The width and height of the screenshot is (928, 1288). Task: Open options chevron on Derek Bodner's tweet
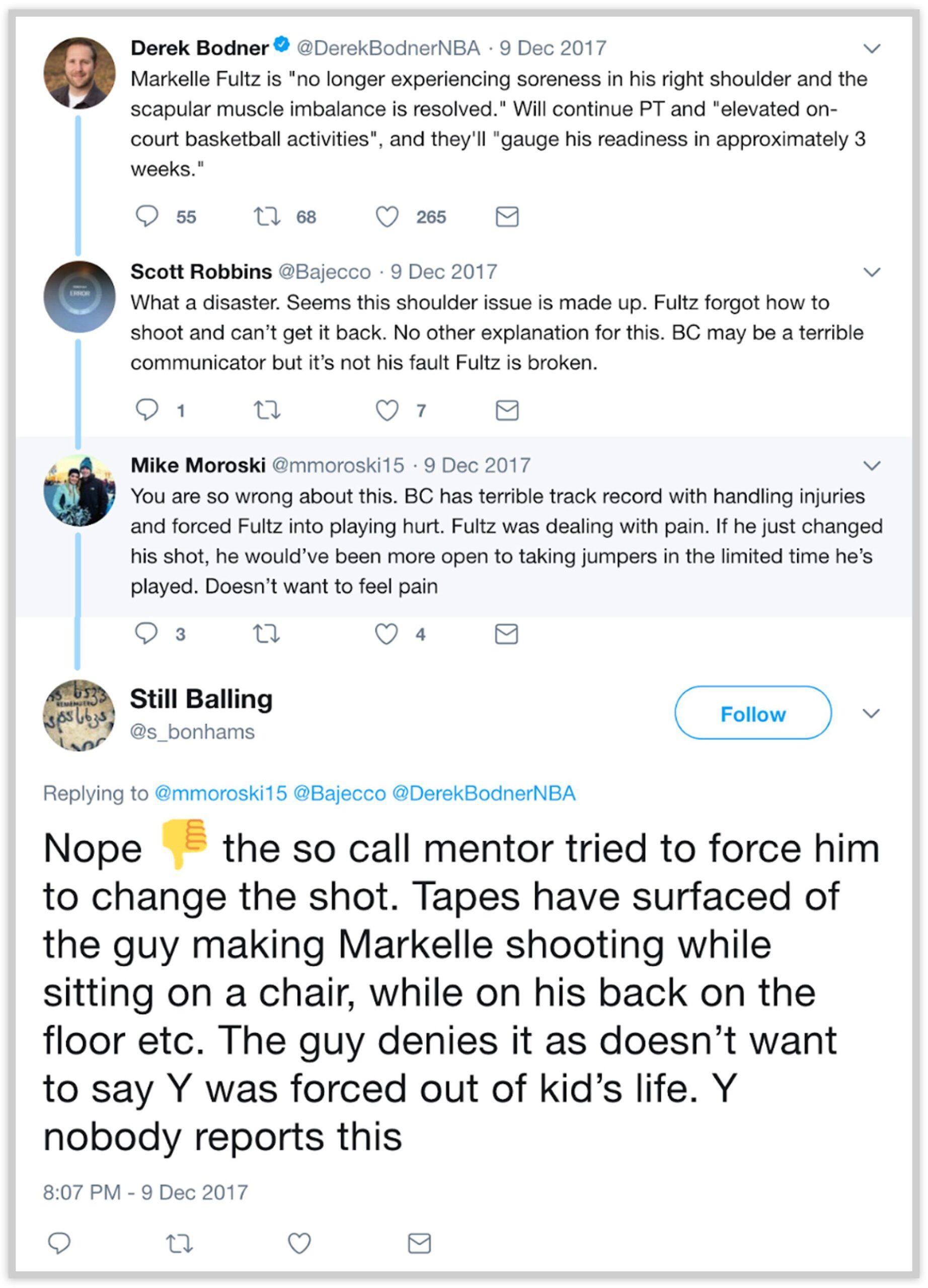point(871,48)
